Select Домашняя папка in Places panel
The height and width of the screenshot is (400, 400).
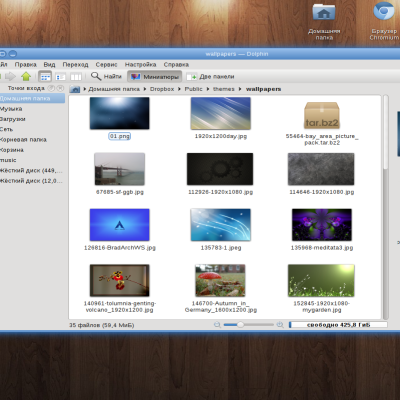[x=32, y=98]
